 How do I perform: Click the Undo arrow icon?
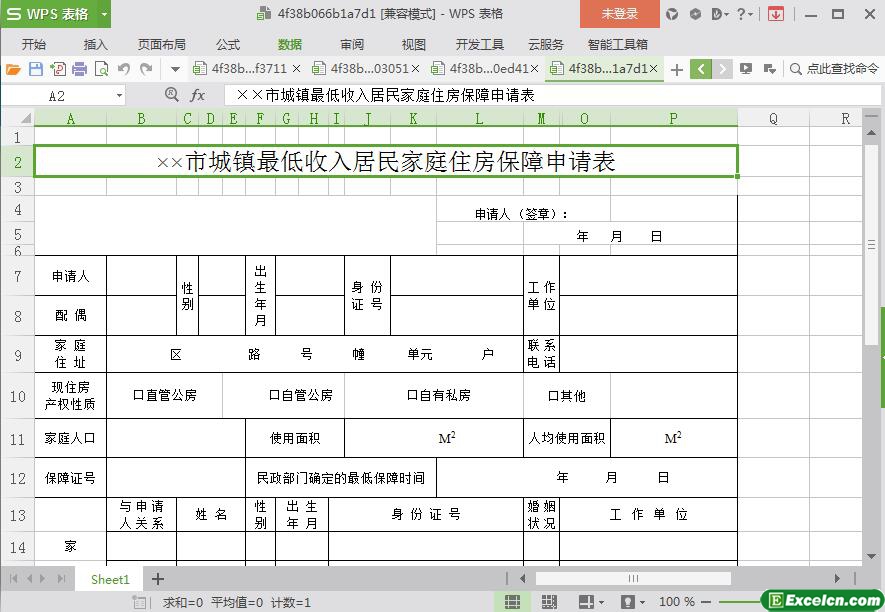pos(124,69)
